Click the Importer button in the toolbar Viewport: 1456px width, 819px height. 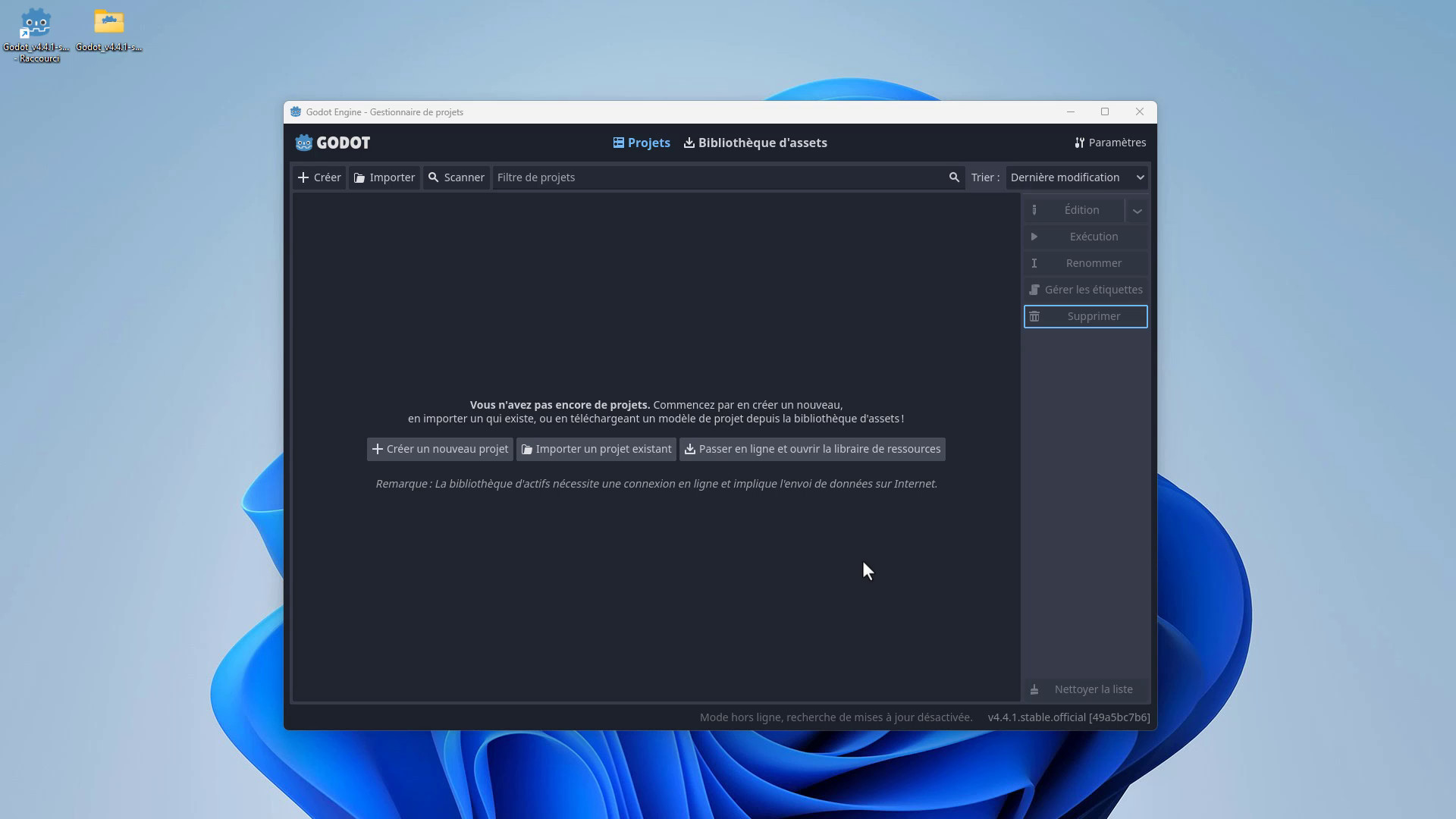click(x=384, y=177)
